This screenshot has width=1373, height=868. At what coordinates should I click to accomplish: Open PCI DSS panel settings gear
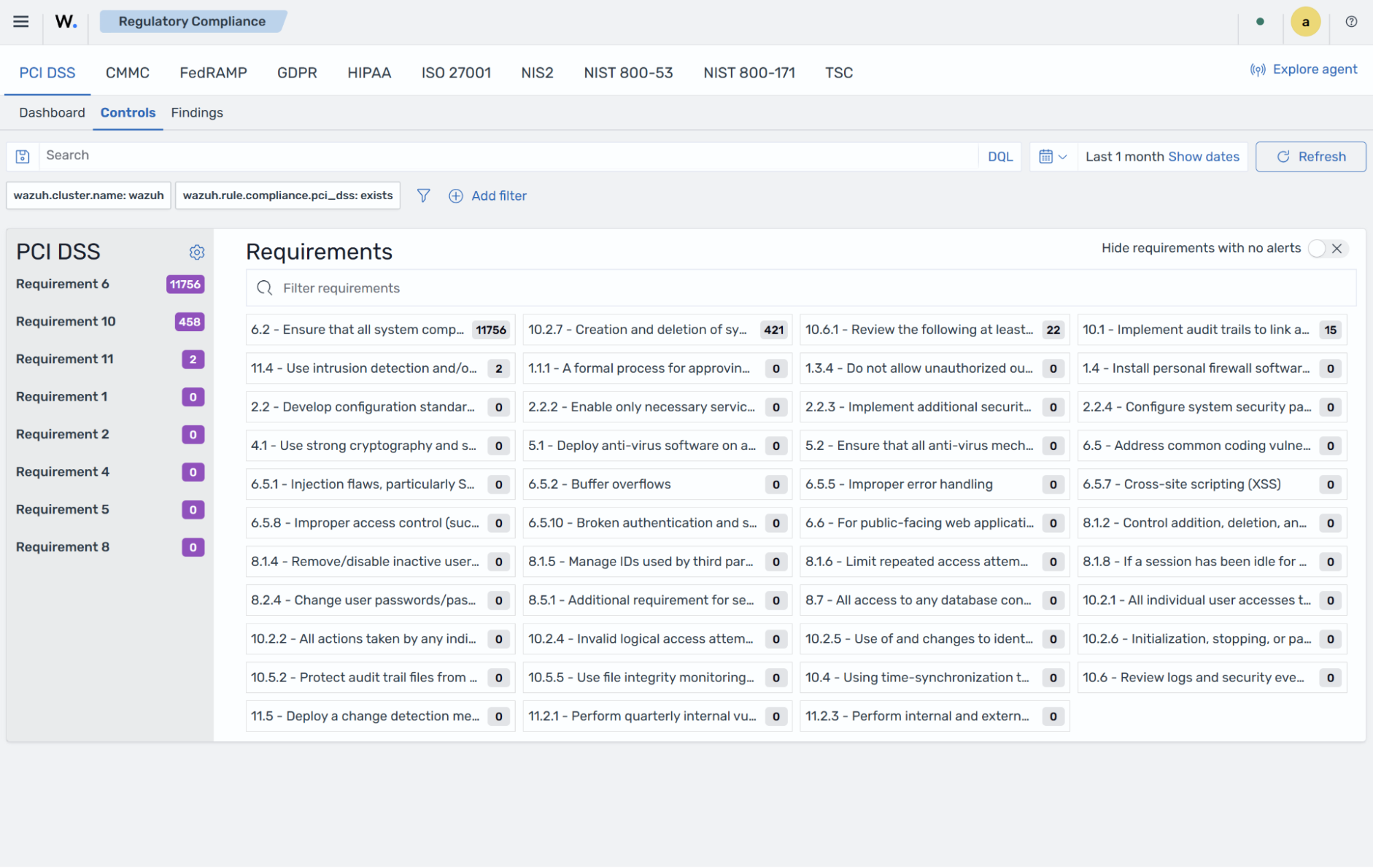tap(196, 252)
